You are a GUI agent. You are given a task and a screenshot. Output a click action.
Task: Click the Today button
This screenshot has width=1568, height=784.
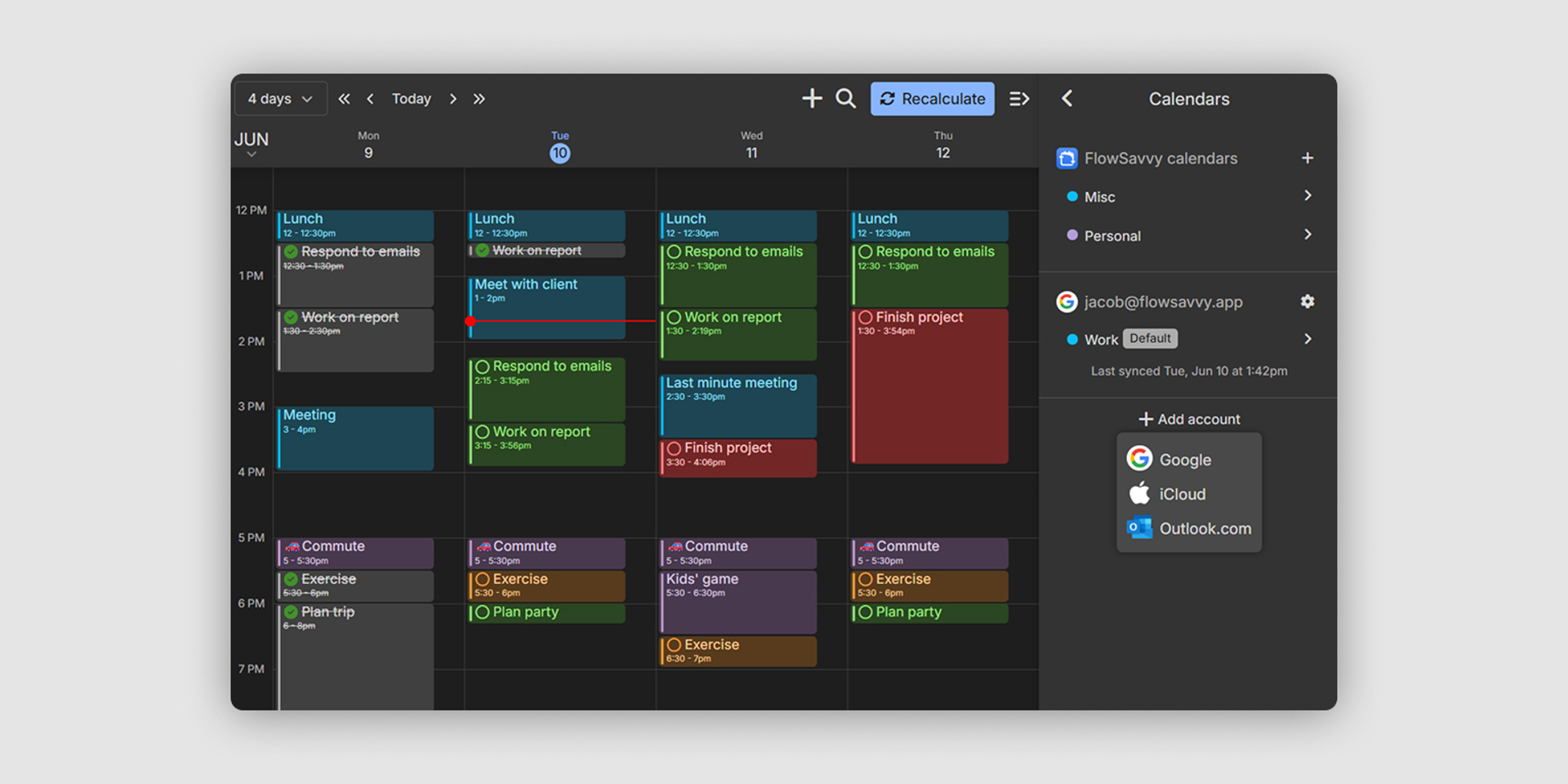[x=411, y=99]
